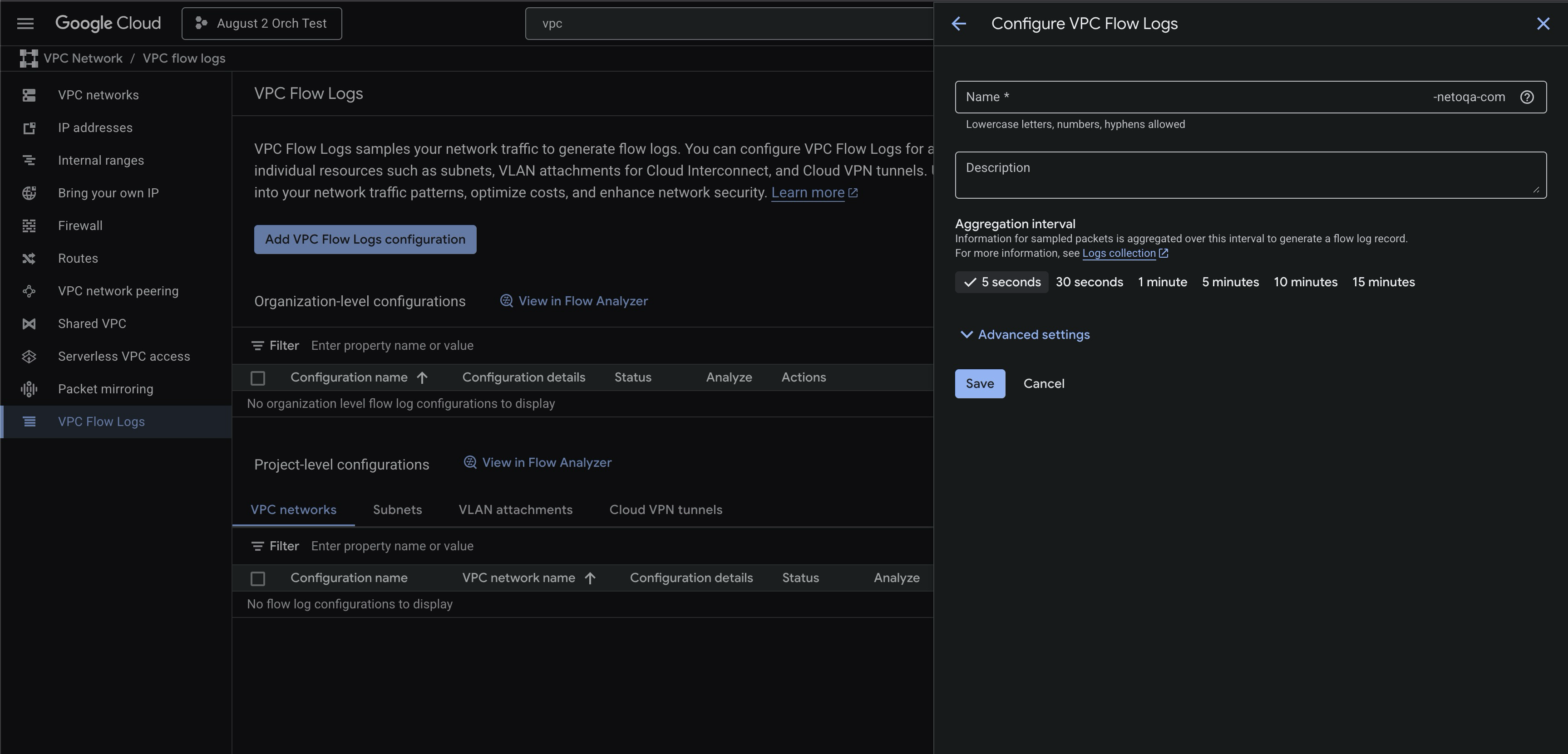Screen dimensions: 1568x754
Task: Choose the 5 minutes aggregation interval
Action: coord(1229,282)
